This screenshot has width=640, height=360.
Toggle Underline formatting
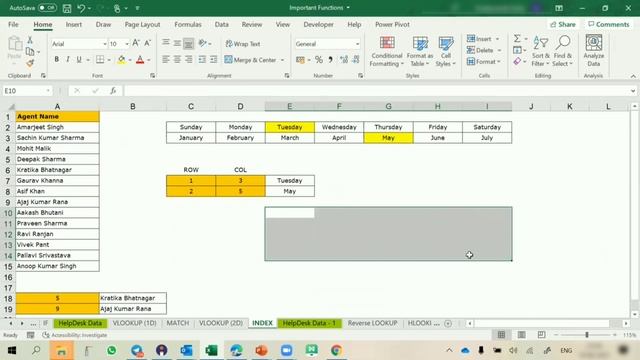coord(79,60)
